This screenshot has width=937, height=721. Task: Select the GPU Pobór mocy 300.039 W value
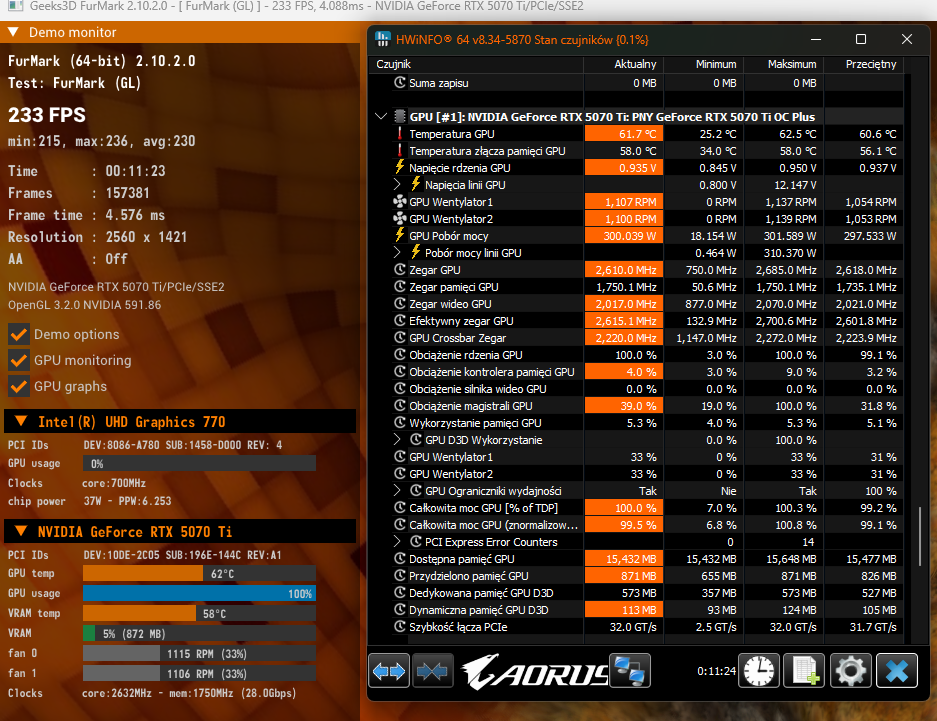623,235
